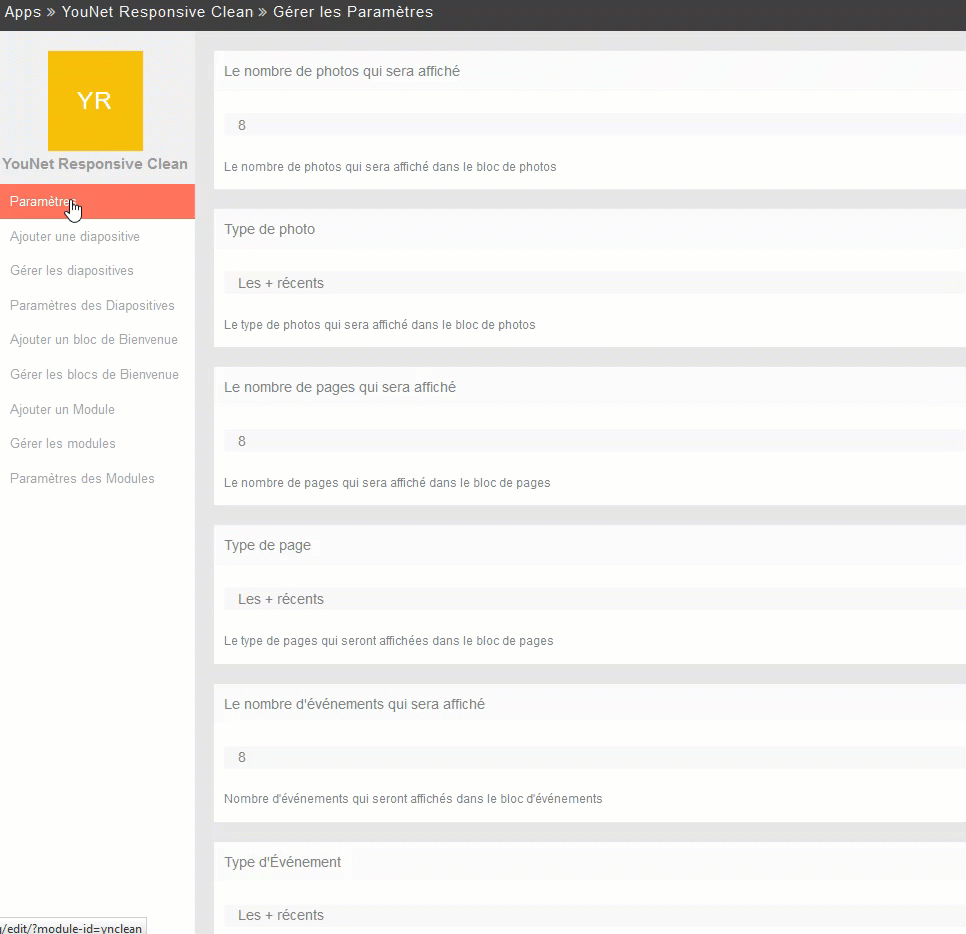966x934 pixels.
Task: Click description 'dans le bloc de photos' under number field
Action: tap(390, 167)
